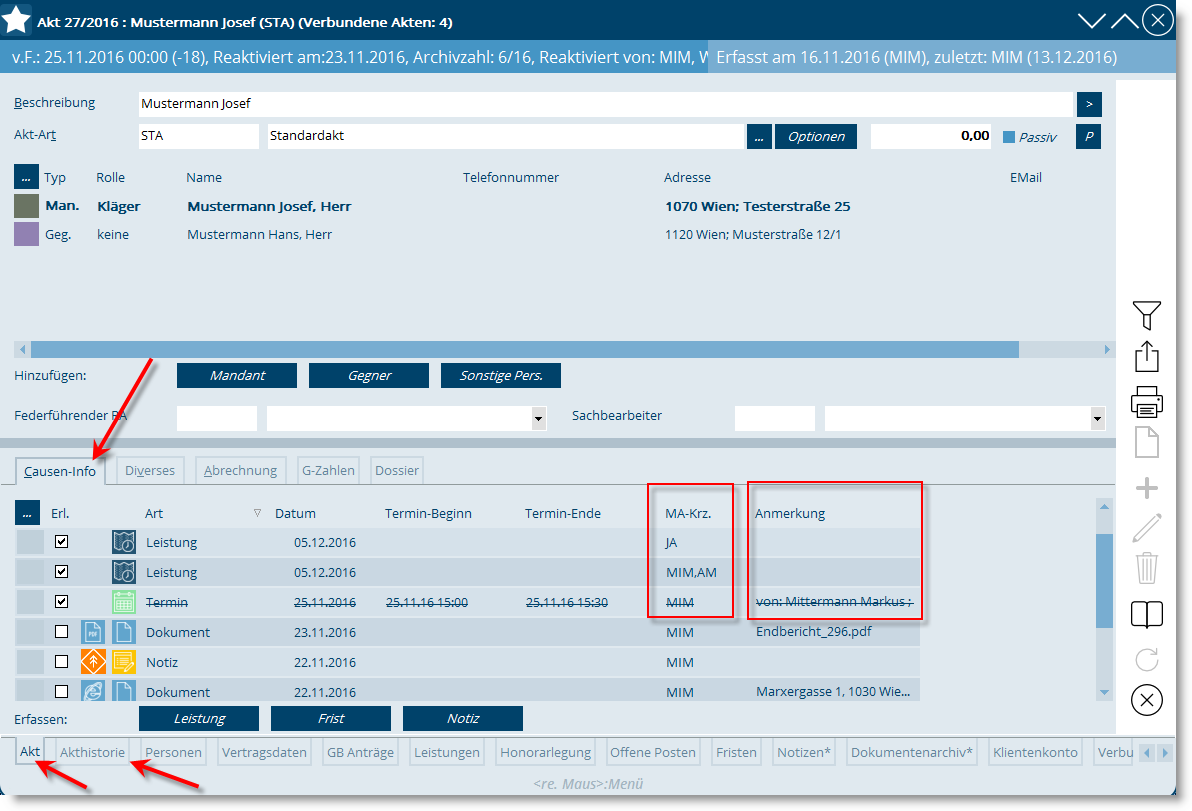Click Sonstige Pers. button
Image resolution: width=1192 pixels, height=811 pixels.
tap(501, 375)
